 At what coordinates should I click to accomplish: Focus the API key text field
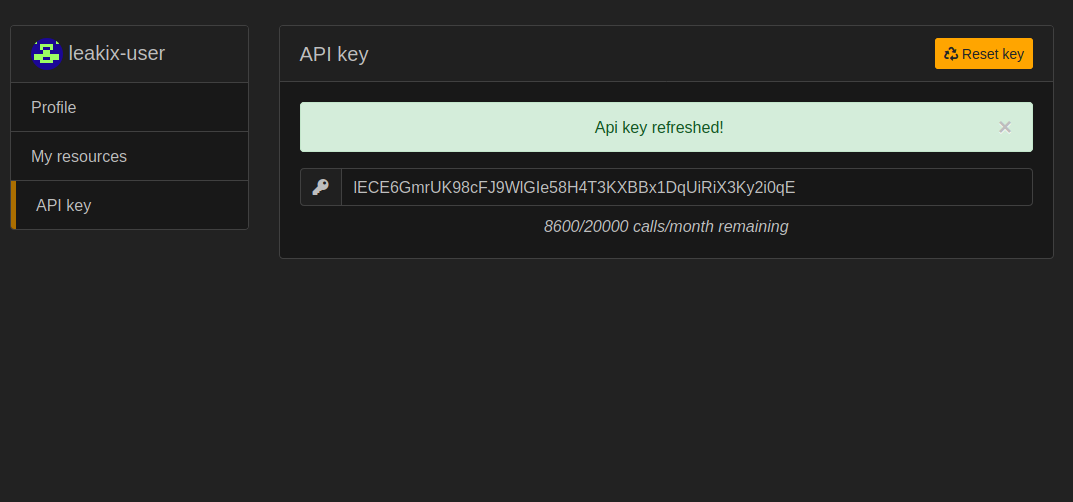(686, 187)
